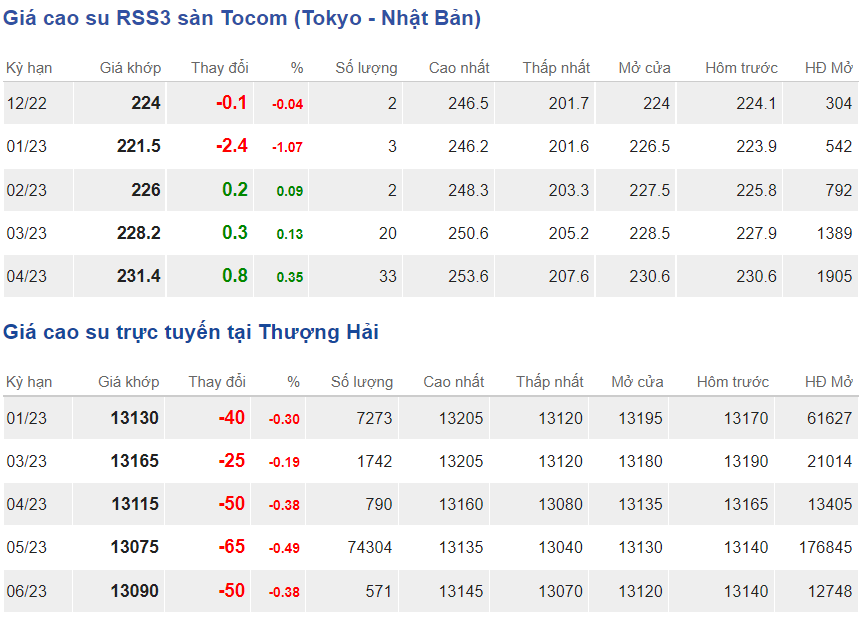864x618 pixels.
Task: Select the previous-day price 224.1
Action: [x=756, y=103]
